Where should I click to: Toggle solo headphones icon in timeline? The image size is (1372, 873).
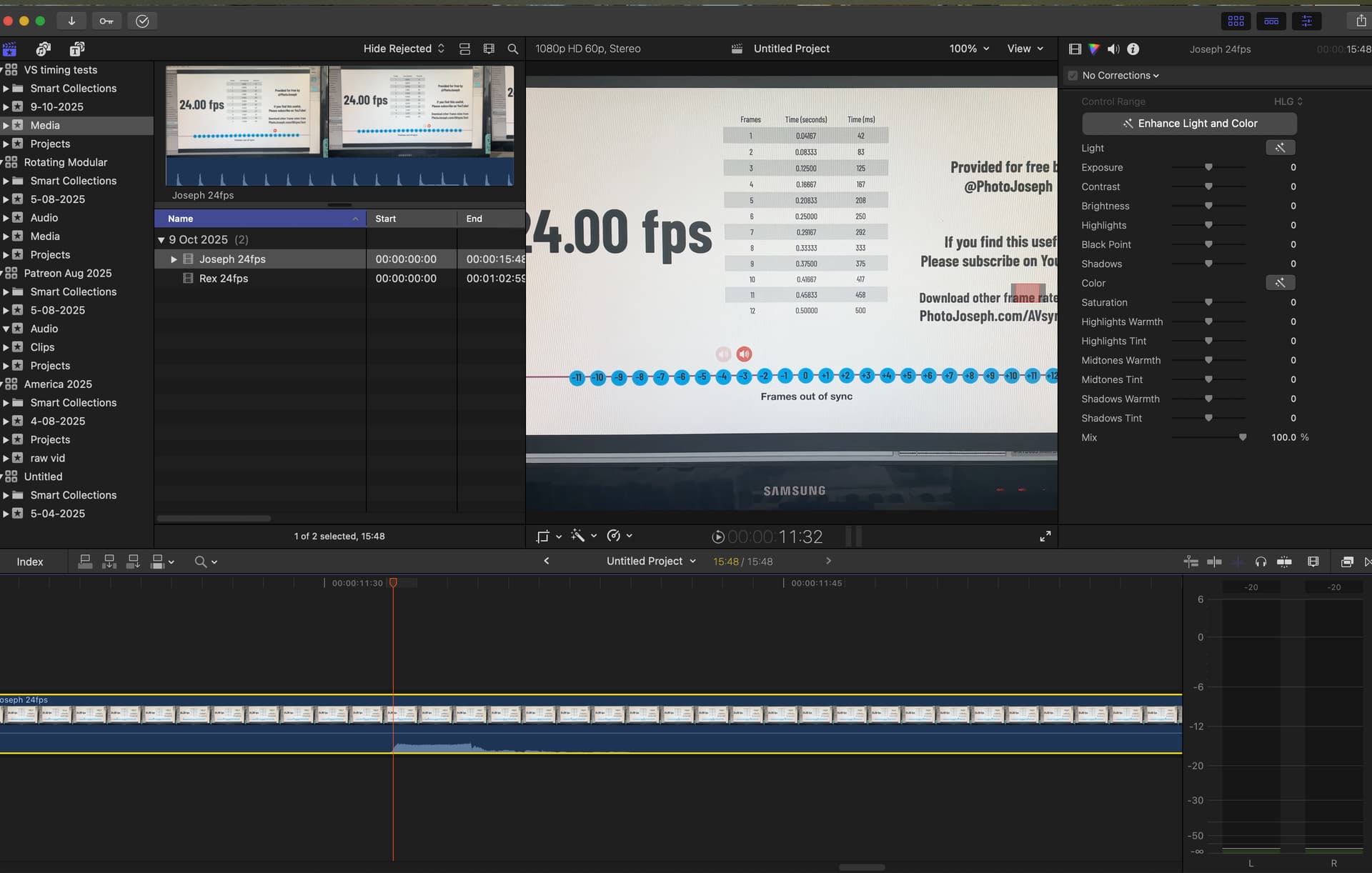pyautogui.click(x=1261, y=562)
